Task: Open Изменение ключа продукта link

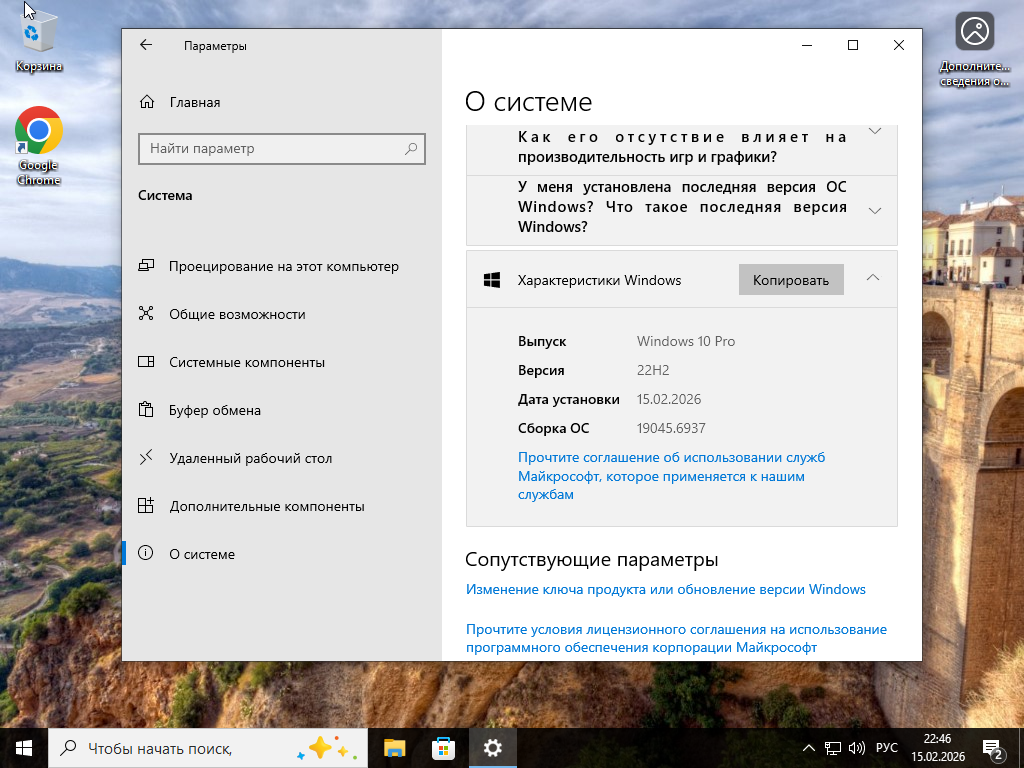Action: [x=666, y=589]
